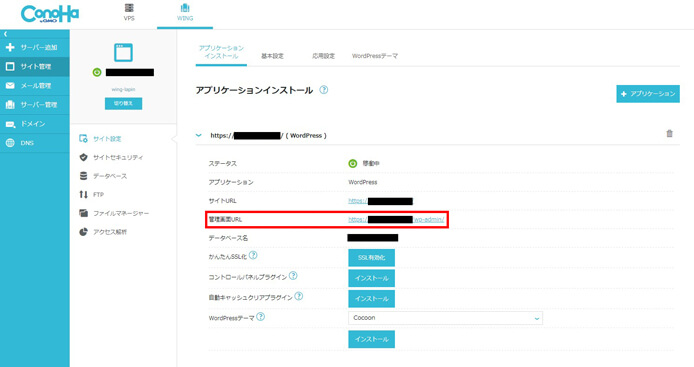Click the plus icon for サーバー追加
The height and width of the screenshot is (367, 694).
click(10, 47)
